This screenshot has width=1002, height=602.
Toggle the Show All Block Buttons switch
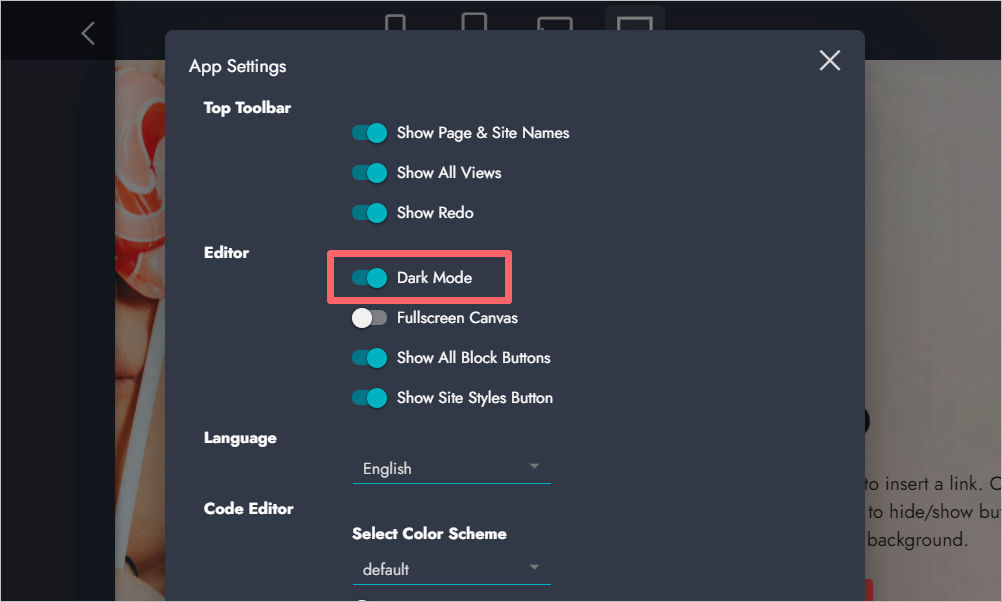370,358
